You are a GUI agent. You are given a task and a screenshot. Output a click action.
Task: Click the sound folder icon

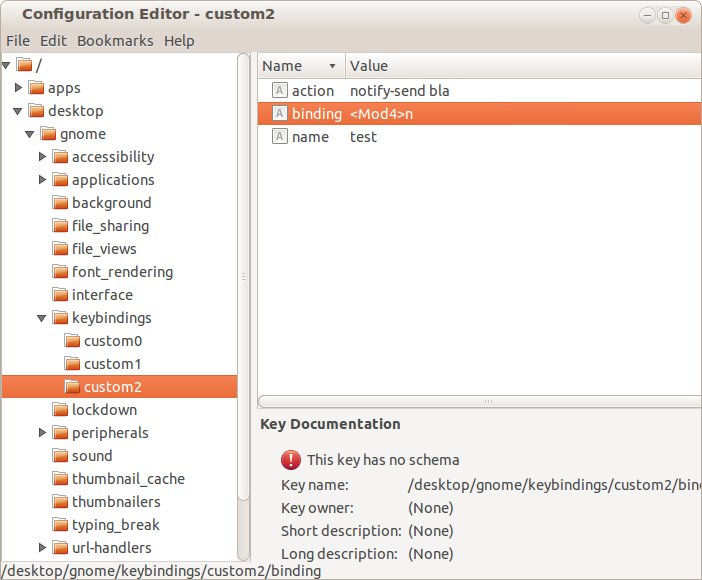click(60, 455)
